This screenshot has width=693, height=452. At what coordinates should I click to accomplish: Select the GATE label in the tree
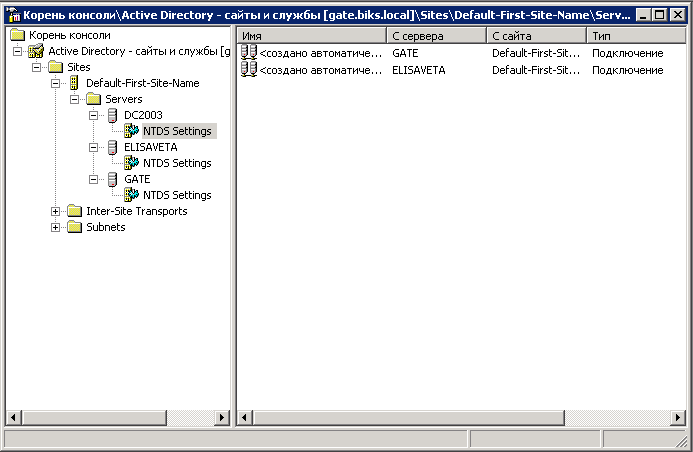(x=137, y=179)
